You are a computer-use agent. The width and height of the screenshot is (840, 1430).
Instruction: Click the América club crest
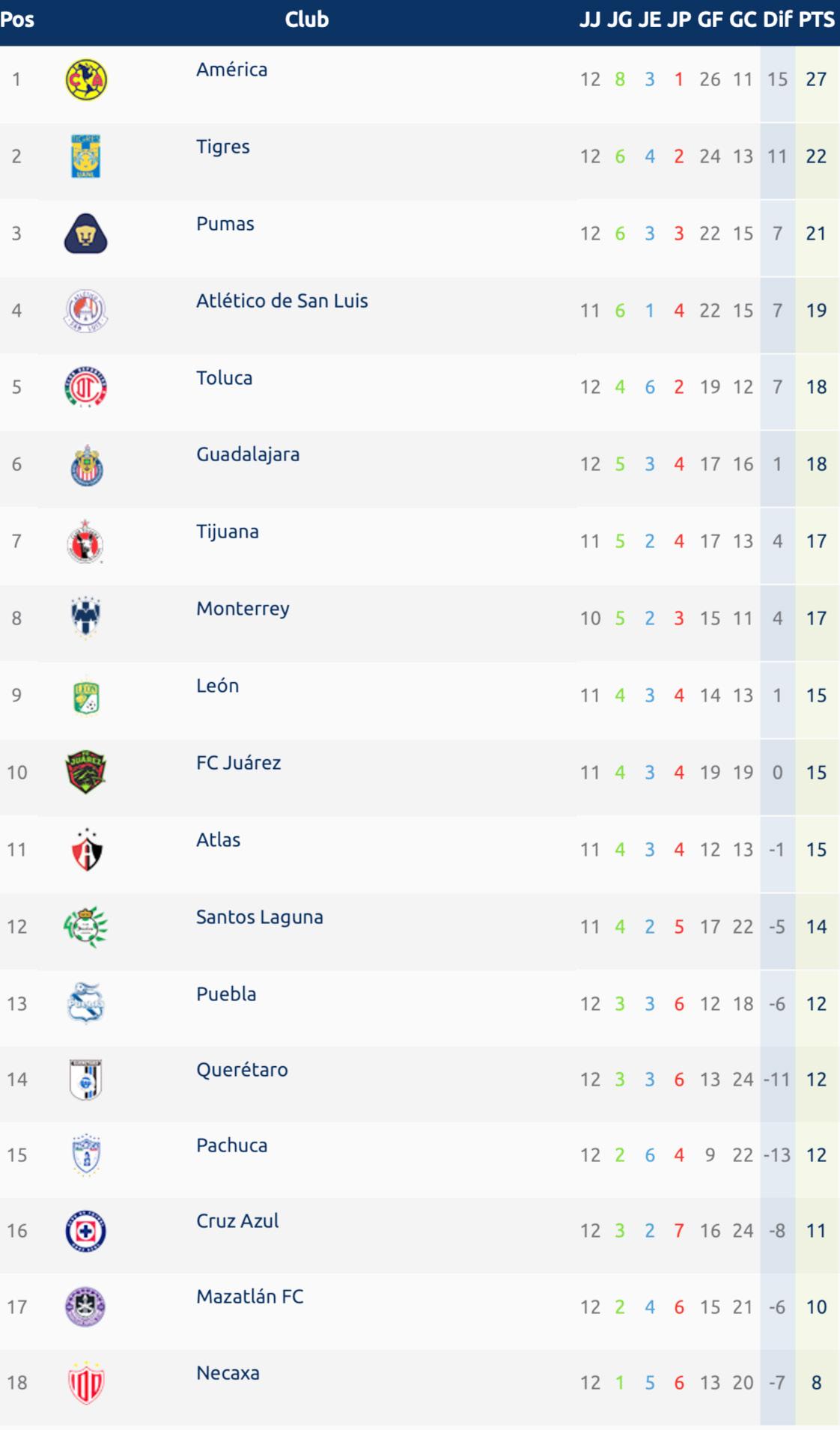(86, 80)
